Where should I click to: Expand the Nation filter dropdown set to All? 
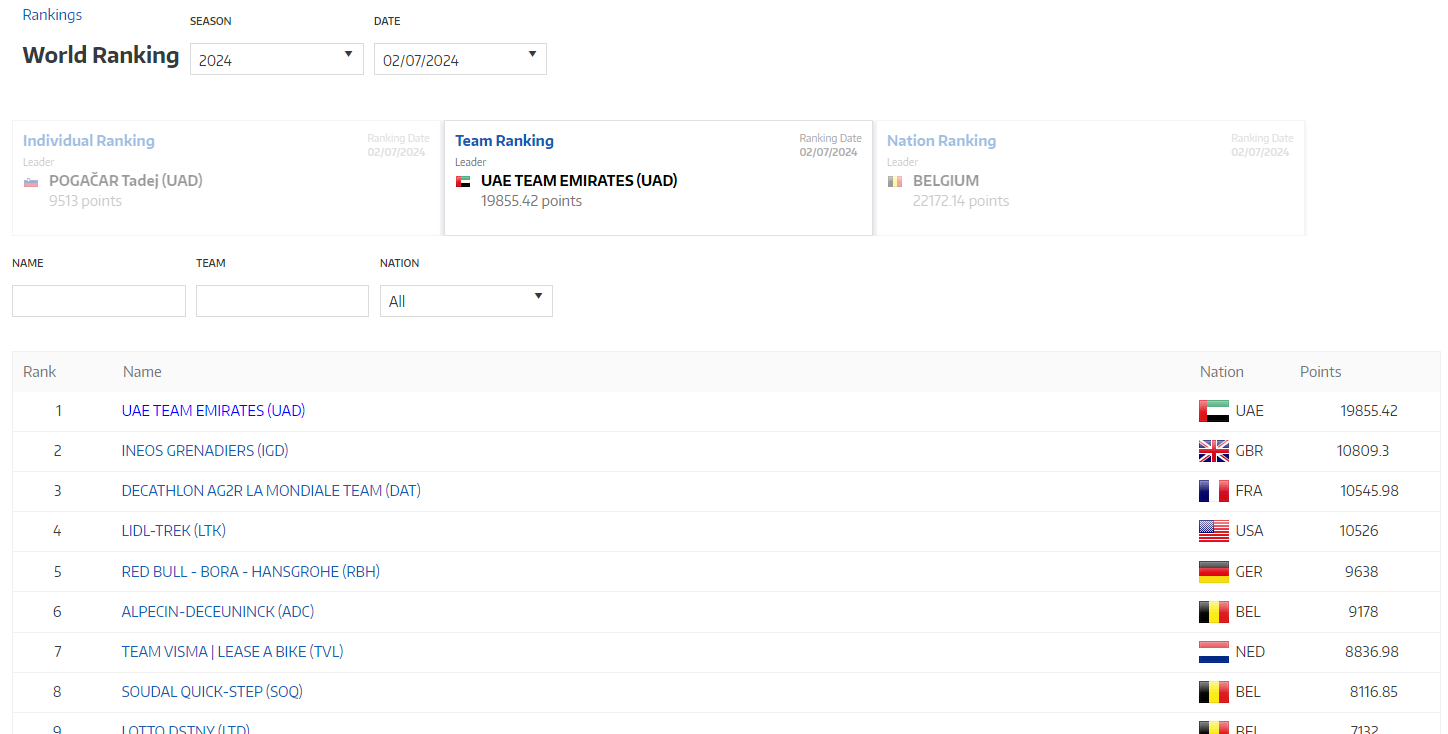466,301
